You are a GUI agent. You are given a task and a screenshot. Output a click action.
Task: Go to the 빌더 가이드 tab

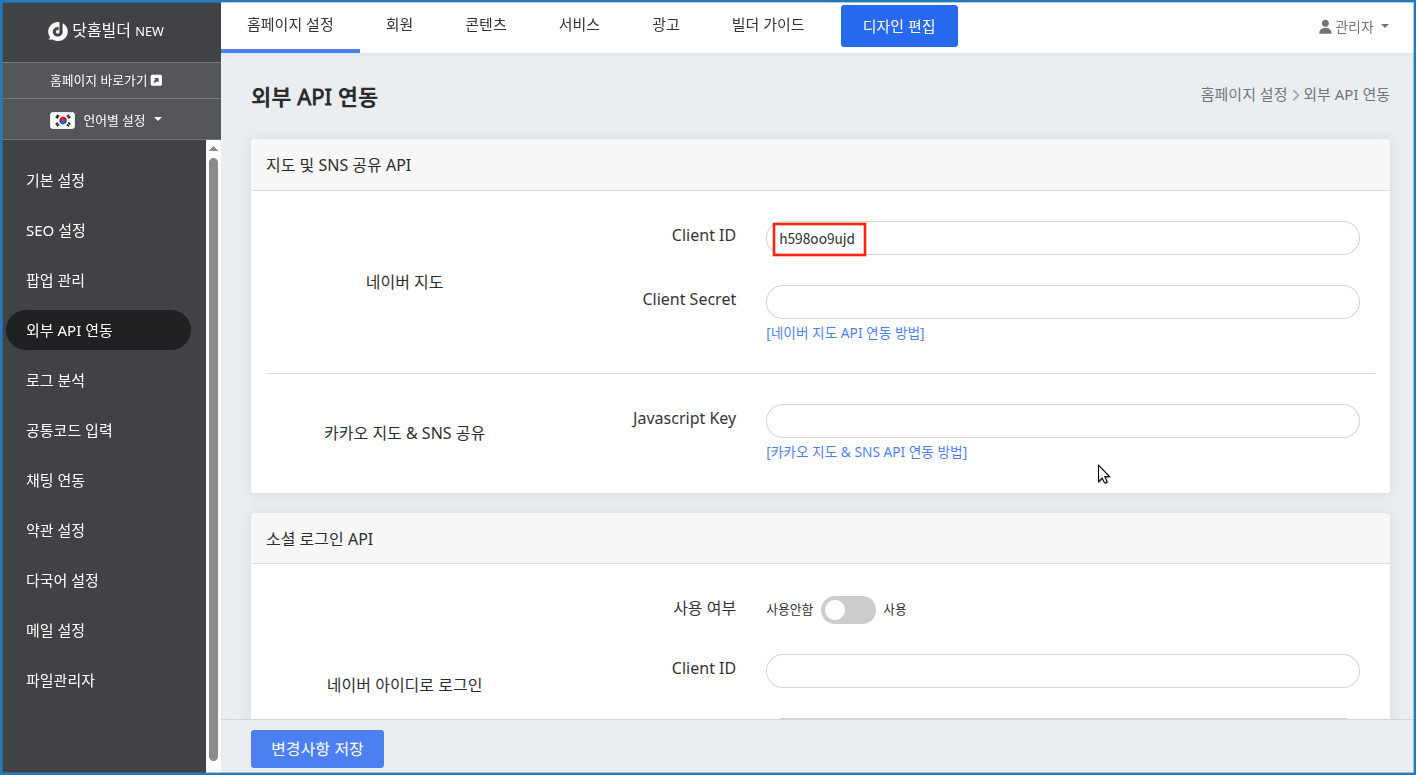(x=768, y=25)
